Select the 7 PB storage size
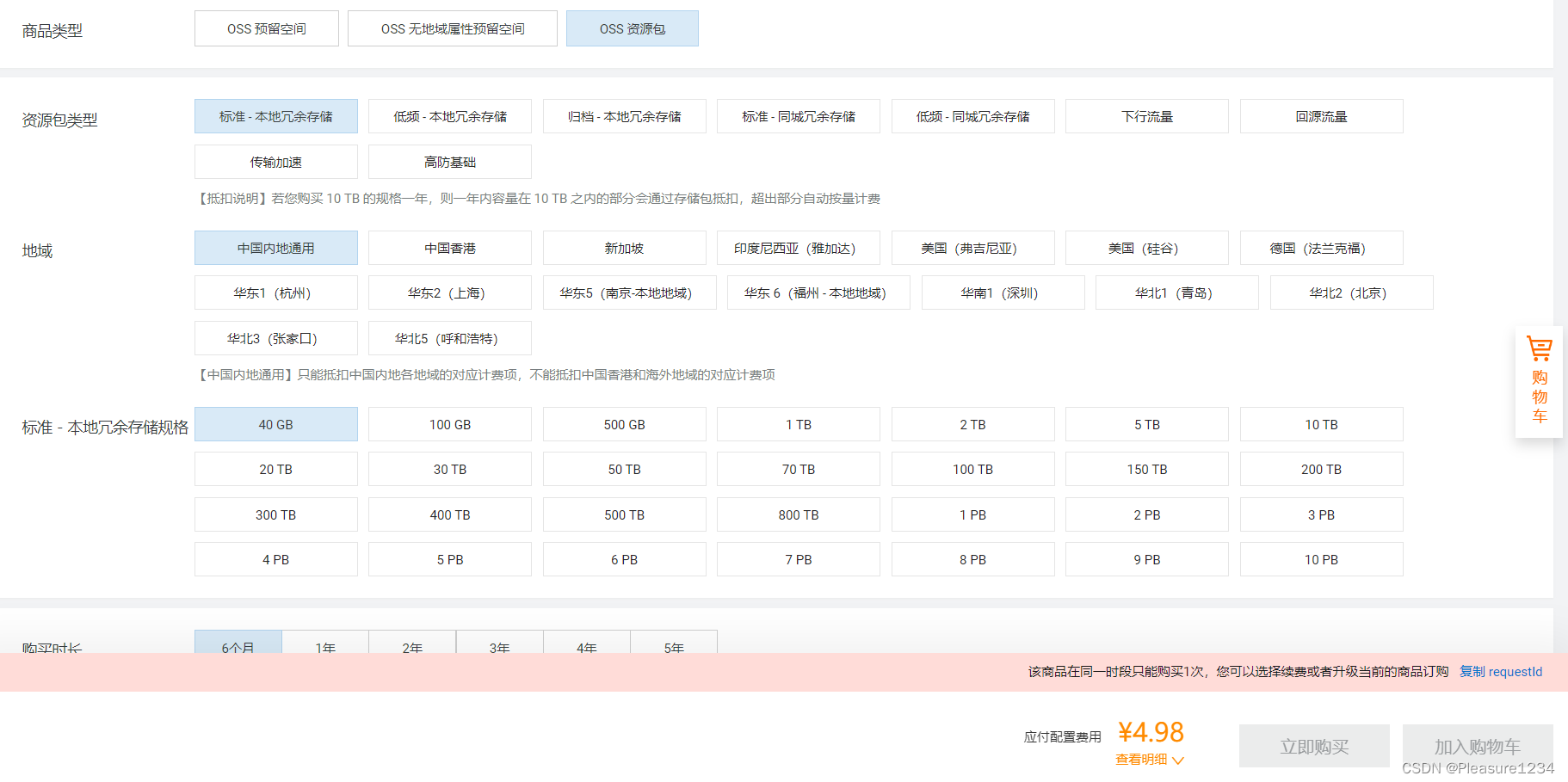Screen dimensions: 1568x782 tap(799, 559)
